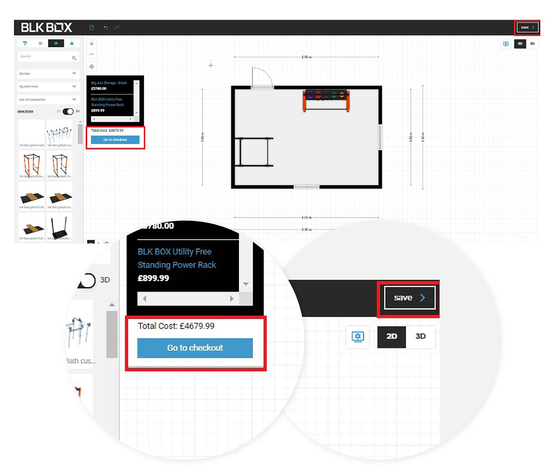Toggle the catalogue 2D/3D view switch
Viewport: 550px width, 476px height.
point(68,112)
